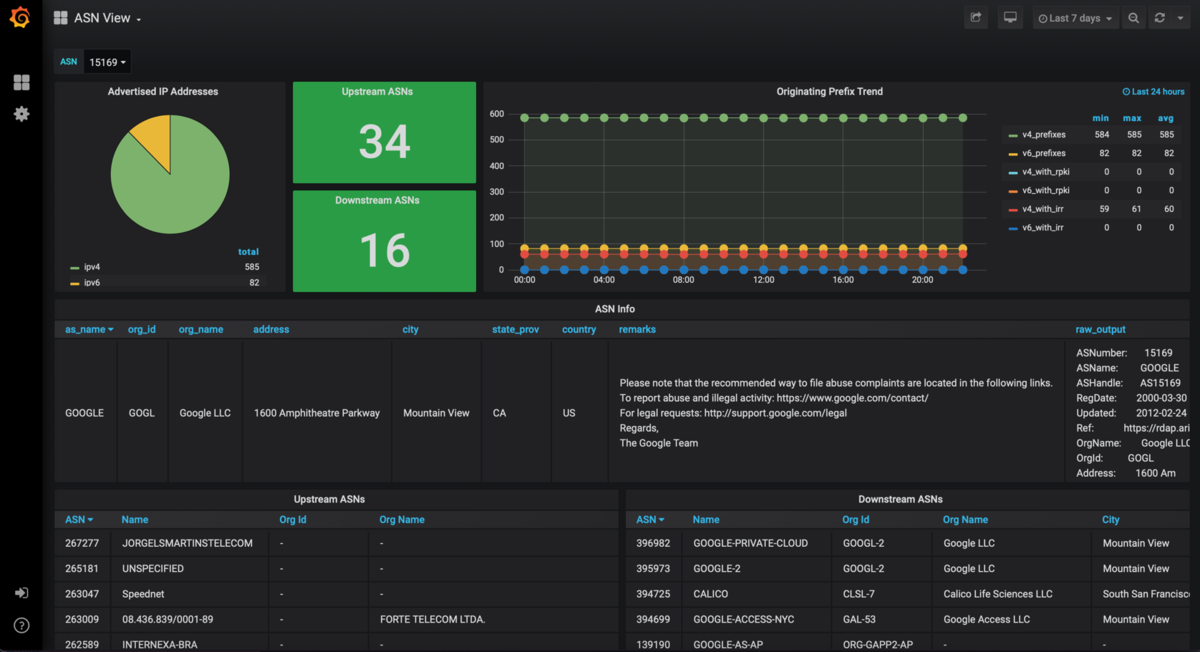The height and width of the screenshot is (652, 1200).
Task: Switch to TV view mode icon
Action: pos(1010,18)
